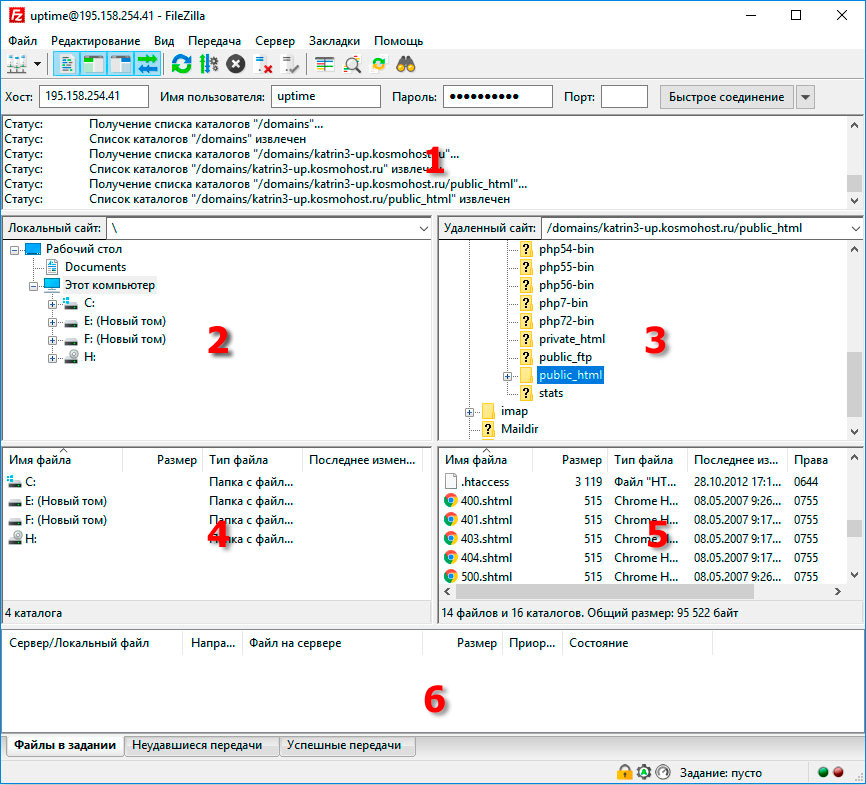Open the Локальный сайт path dropdown
Image resolution: width=866 pixels, height=785 pixels.
[x=424, y=228]
